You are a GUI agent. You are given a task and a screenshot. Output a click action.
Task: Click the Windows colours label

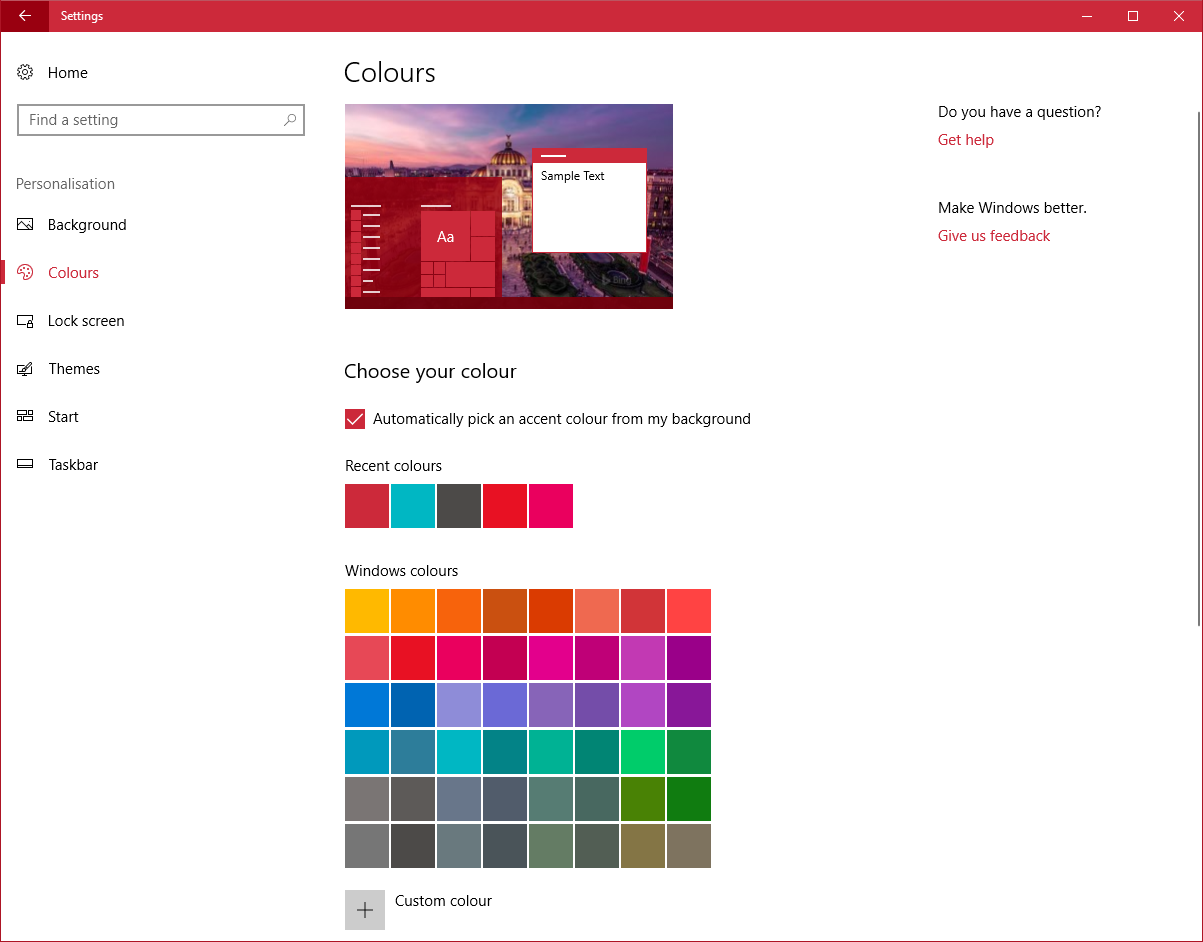[x=401, y=571]
